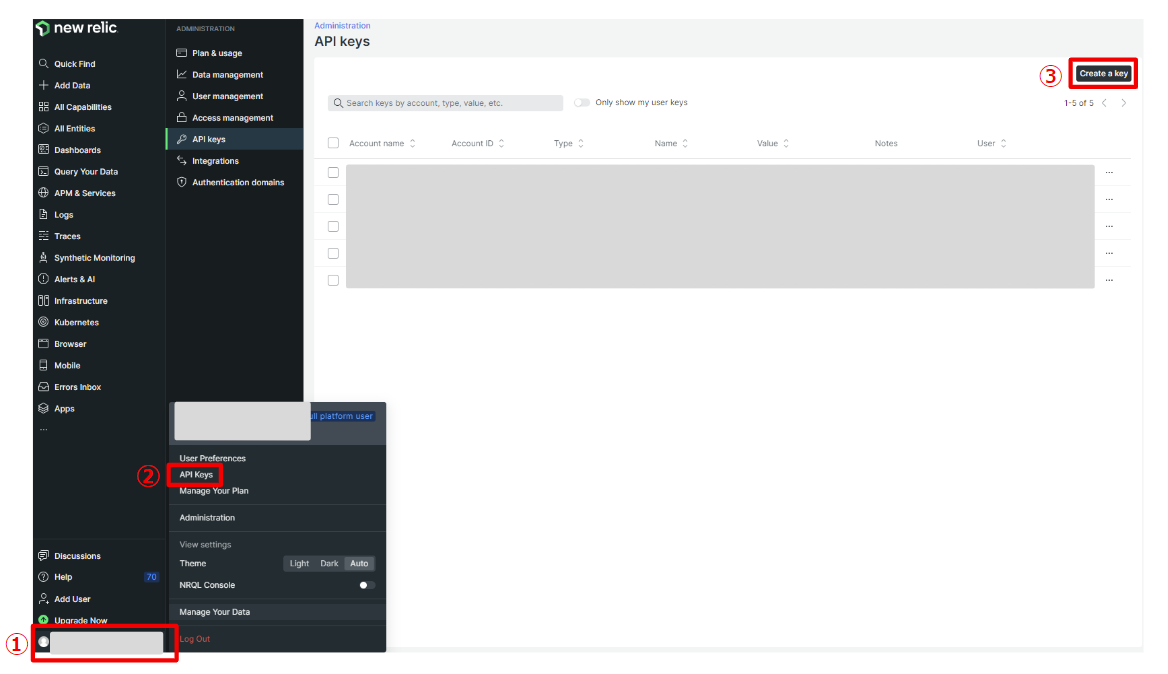Select the third API key row checkbox
This screenshot has height=674, width=1168.
coord(333,226)
